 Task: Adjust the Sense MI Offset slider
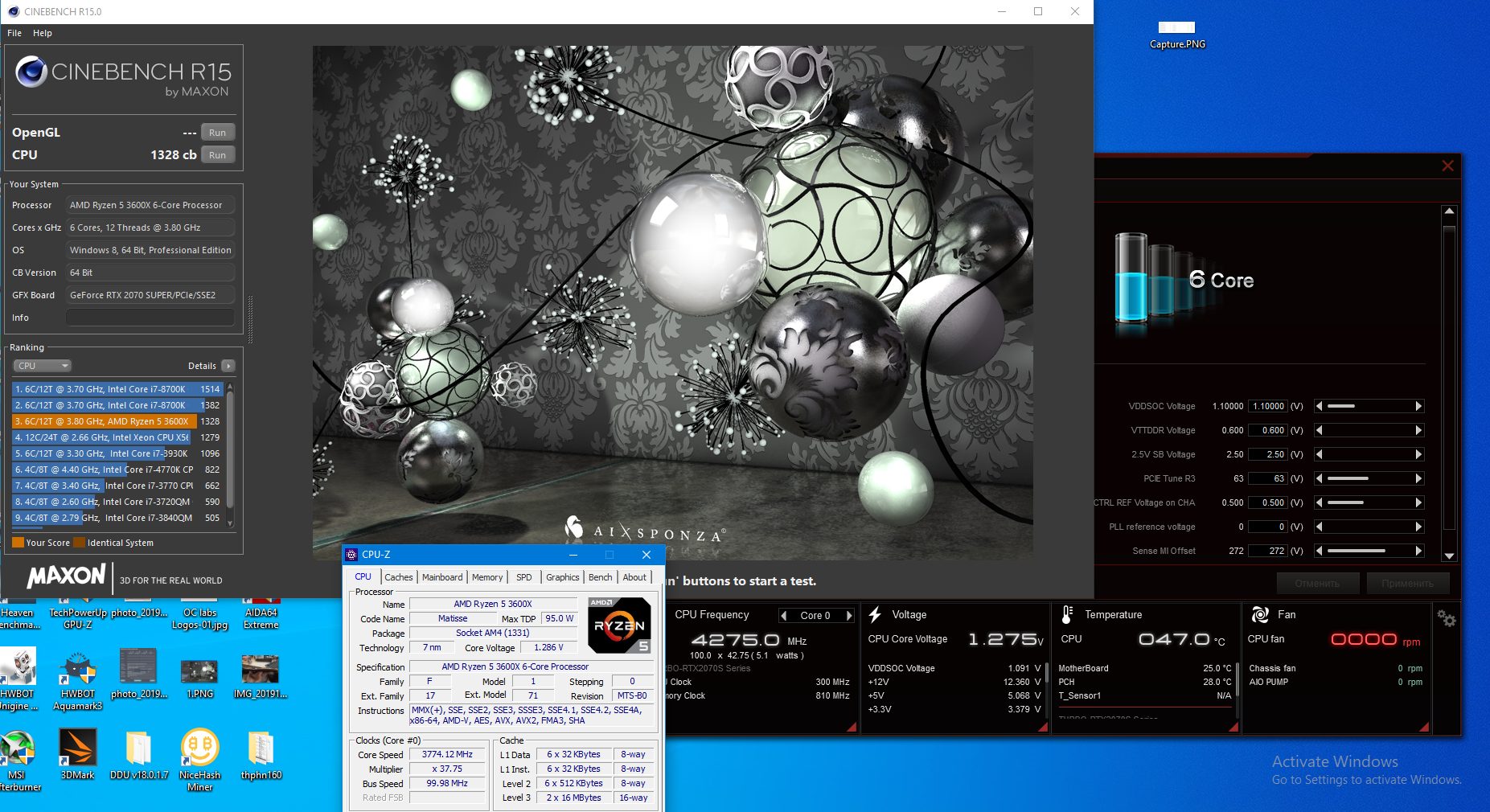pyautogui.click(x=1369, y=551)
